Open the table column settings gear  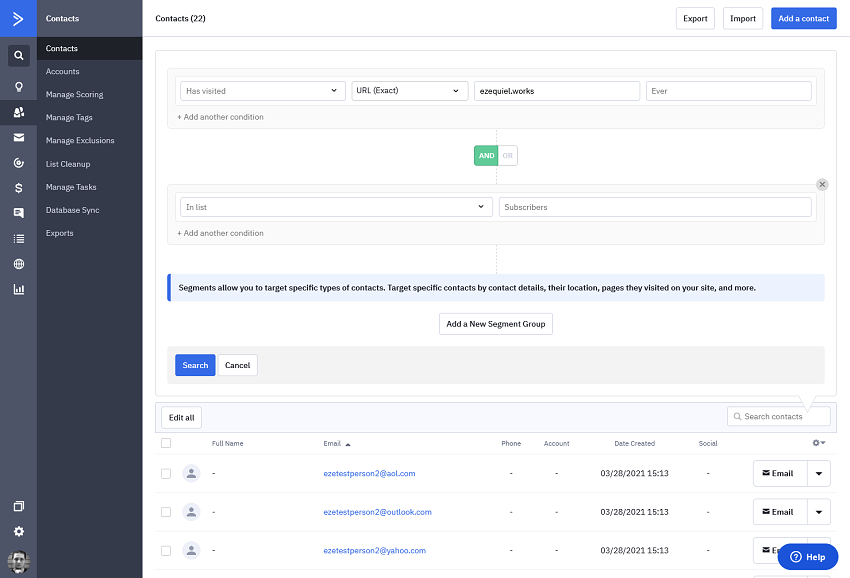pyautogui.click(x=819, y=443)
